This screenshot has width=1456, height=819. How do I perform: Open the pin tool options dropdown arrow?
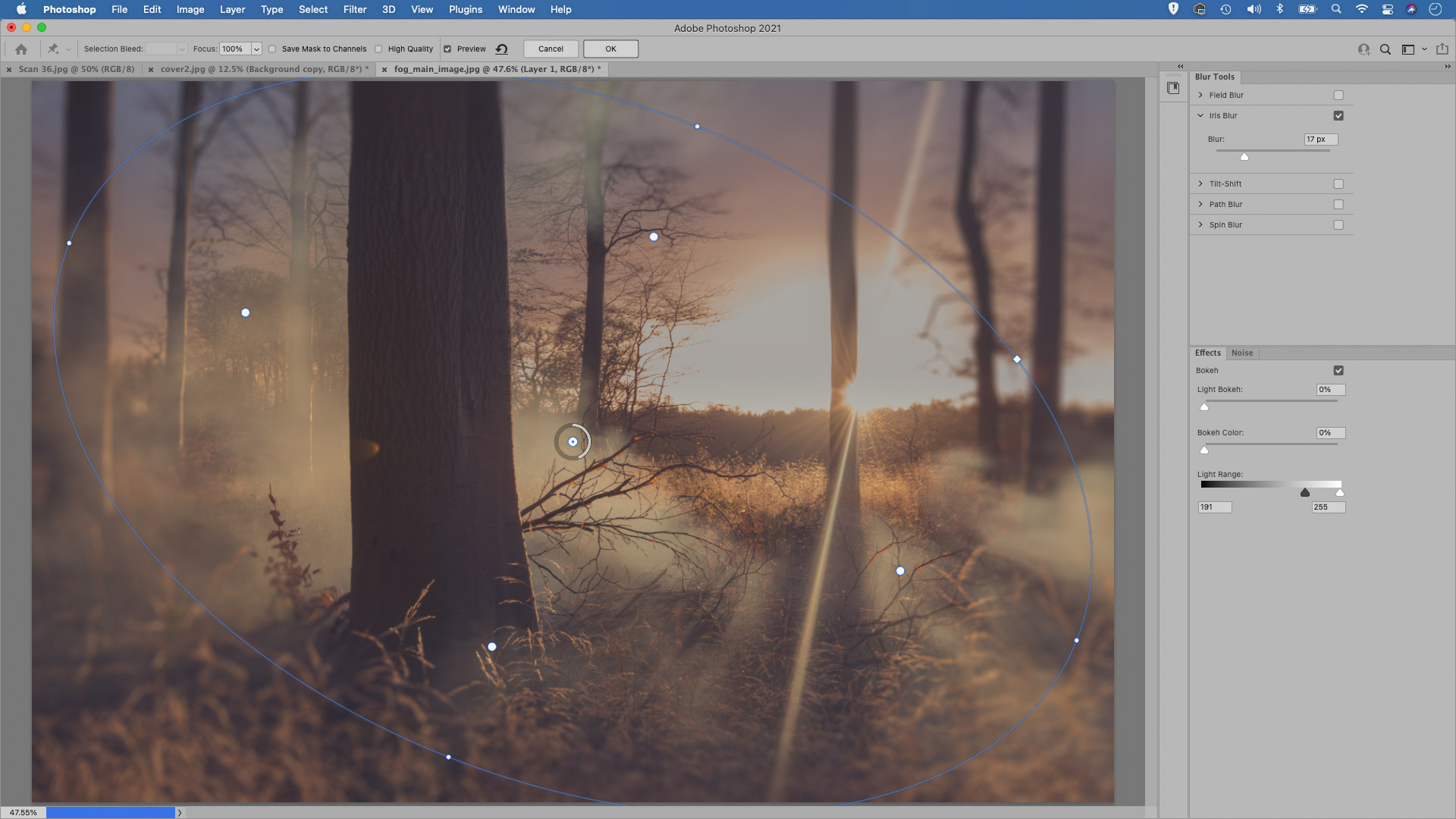point(68,50)
